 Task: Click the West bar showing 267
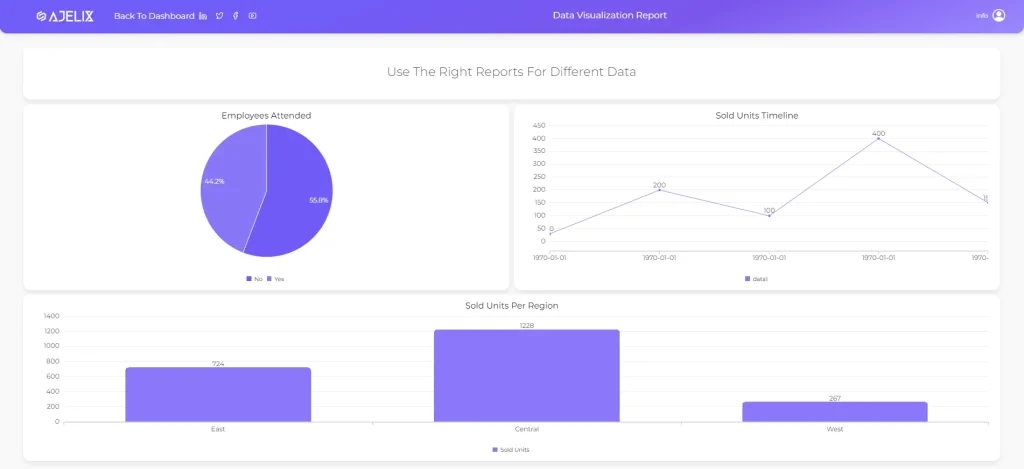pyautogui.click(x=835, y=412)
